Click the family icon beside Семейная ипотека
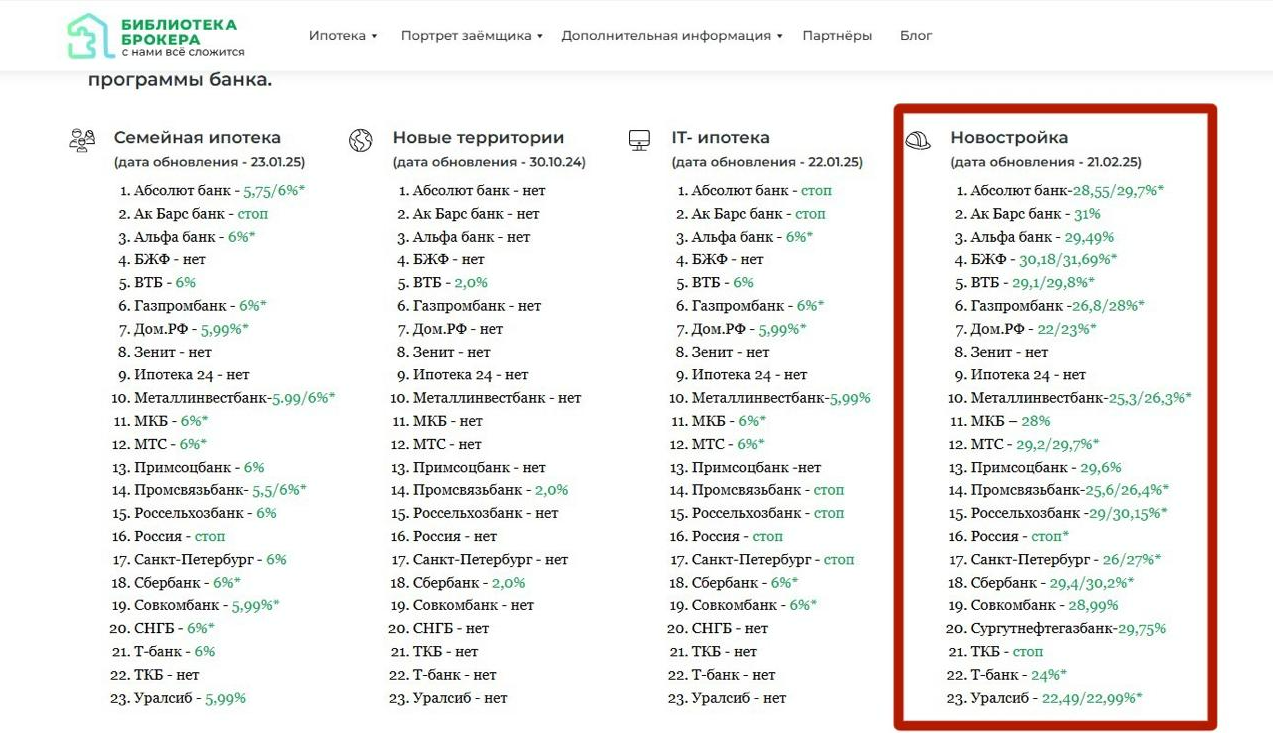 [82, 140]
